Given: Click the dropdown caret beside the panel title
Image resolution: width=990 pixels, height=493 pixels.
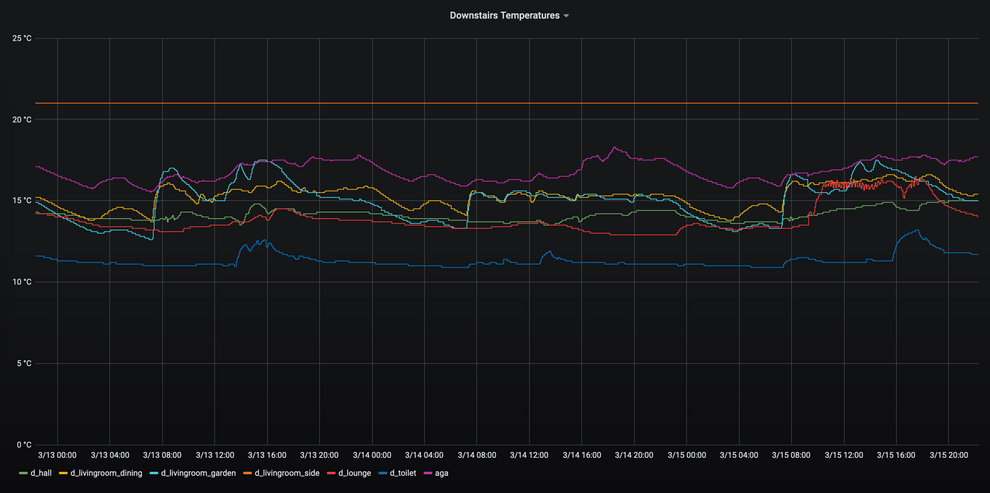Looking at the screenshot, I should (566, 16).
